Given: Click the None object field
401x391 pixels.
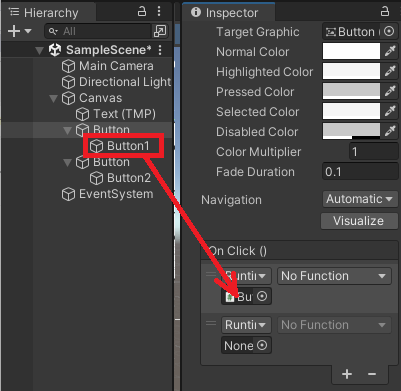Looking at the screenshot, I should click(246, 346).
